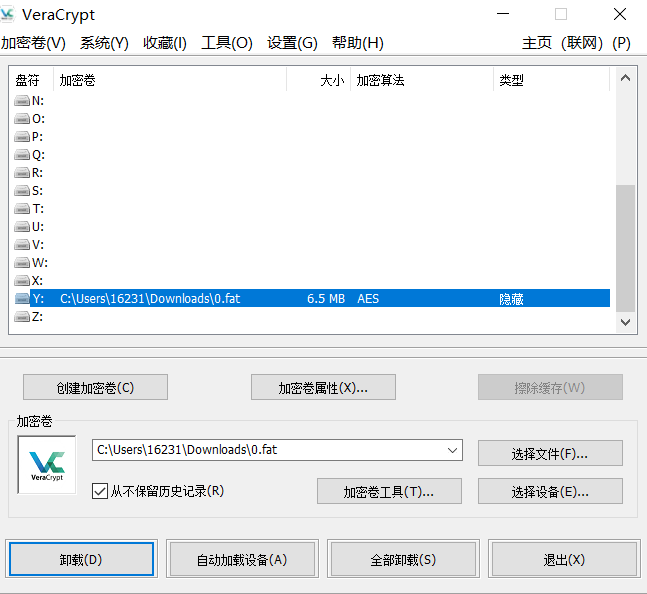Click the S: drive slot icon

click(x=22, y=191)
